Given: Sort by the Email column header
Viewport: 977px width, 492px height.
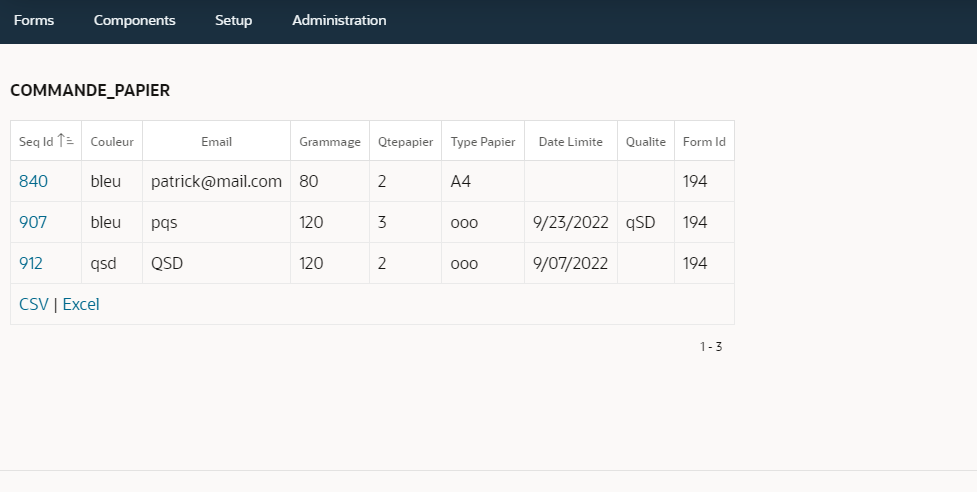Looking at the screenshot, I should click(x=216, y=141).
